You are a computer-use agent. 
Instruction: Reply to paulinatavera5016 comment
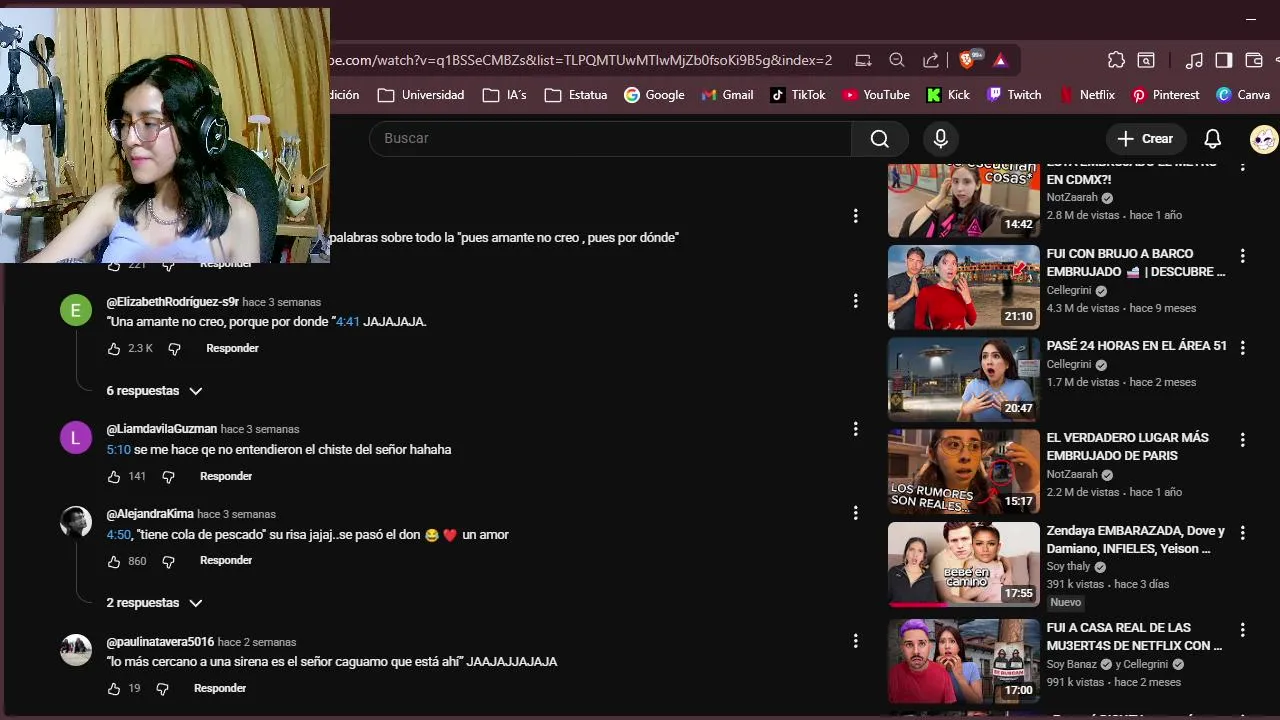220,688
